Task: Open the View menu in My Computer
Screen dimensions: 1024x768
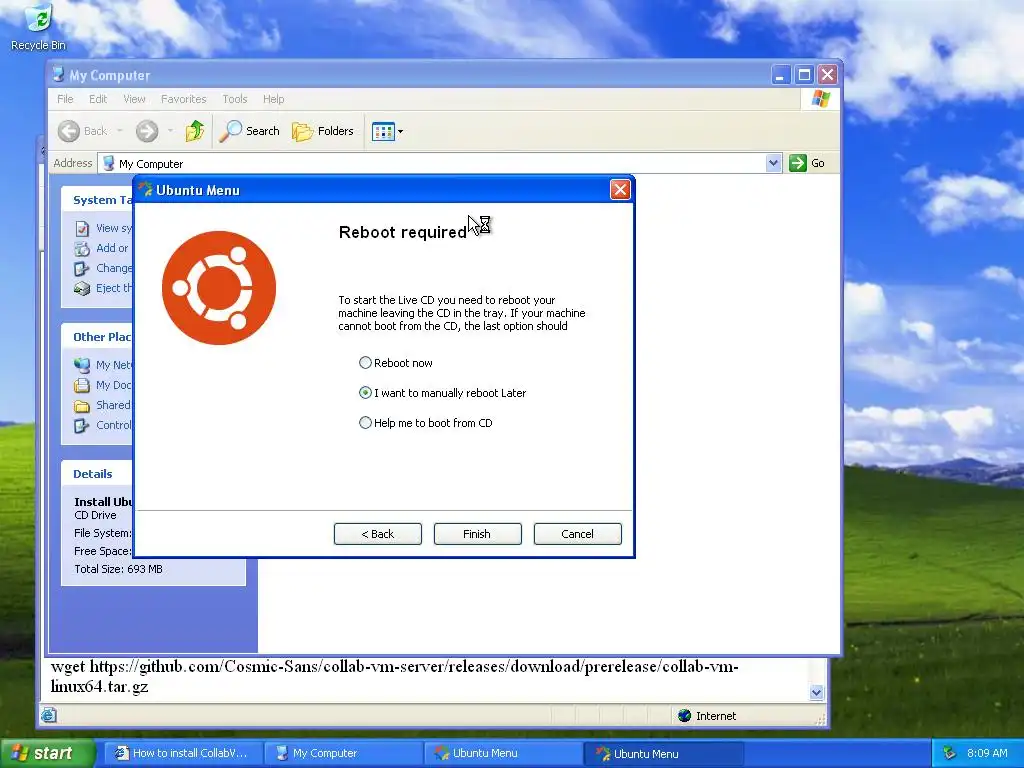Action: (x=134, y=99)
